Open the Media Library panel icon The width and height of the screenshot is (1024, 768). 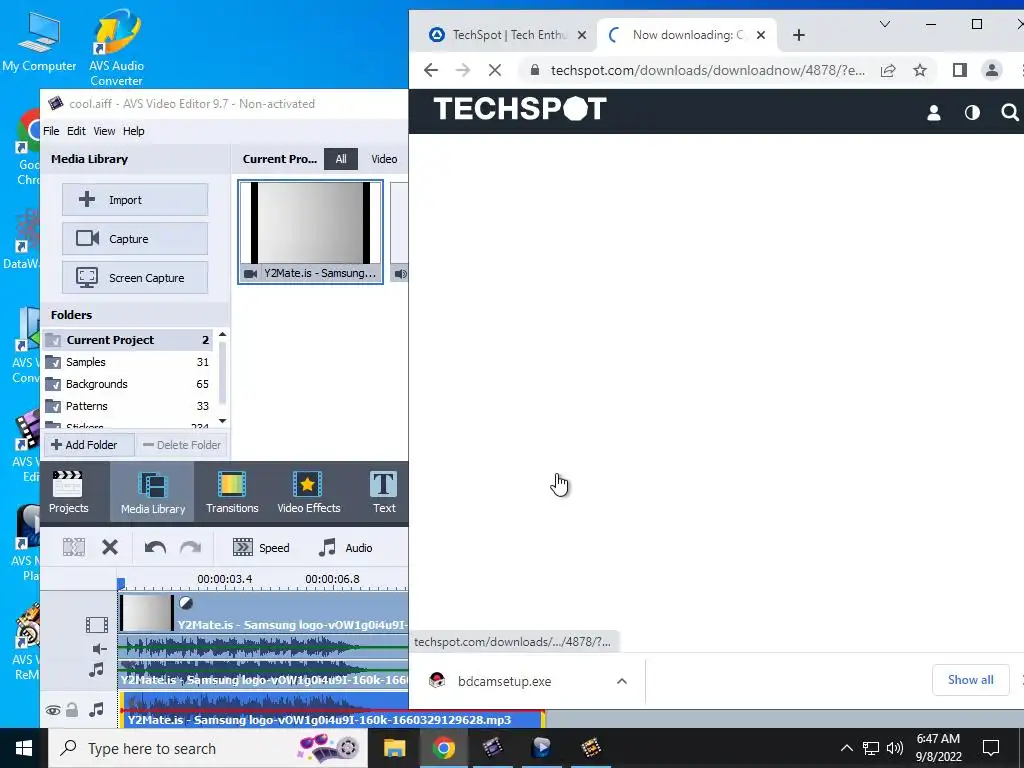[x=153, y=492]
